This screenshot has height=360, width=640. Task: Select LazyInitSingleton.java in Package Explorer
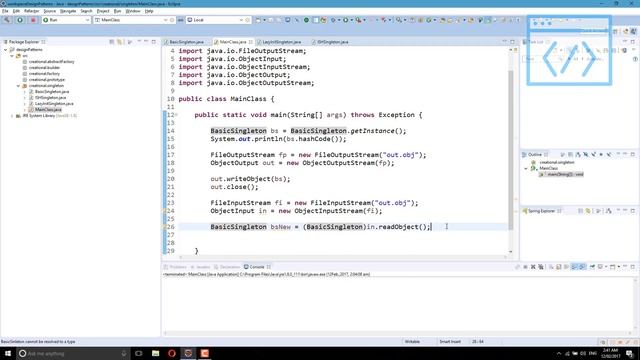point(54,104)
